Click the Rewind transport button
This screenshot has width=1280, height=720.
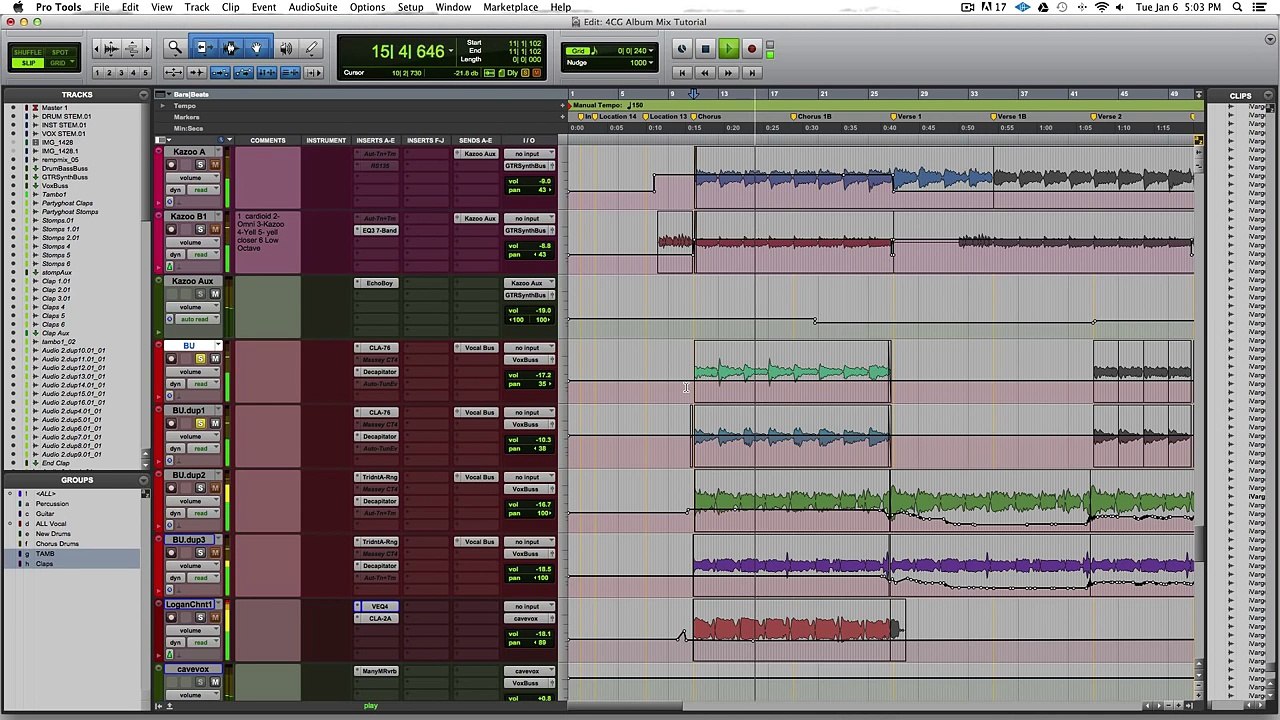tap(705, 73)
